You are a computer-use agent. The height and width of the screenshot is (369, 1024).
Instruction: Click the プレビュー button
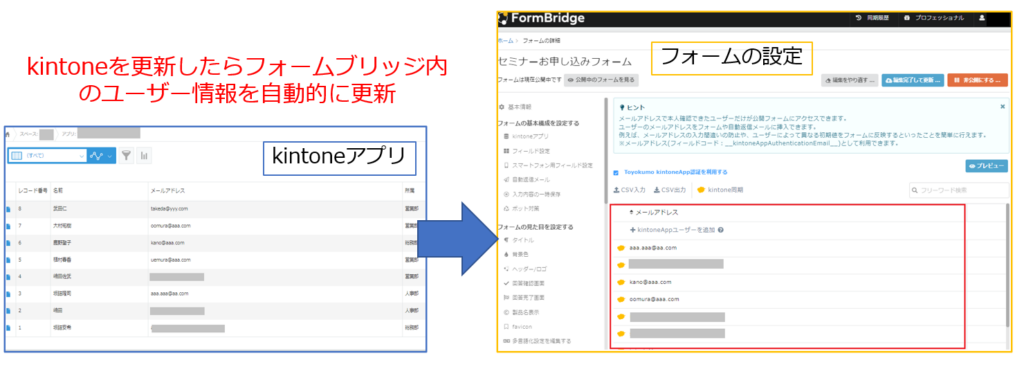986,166
